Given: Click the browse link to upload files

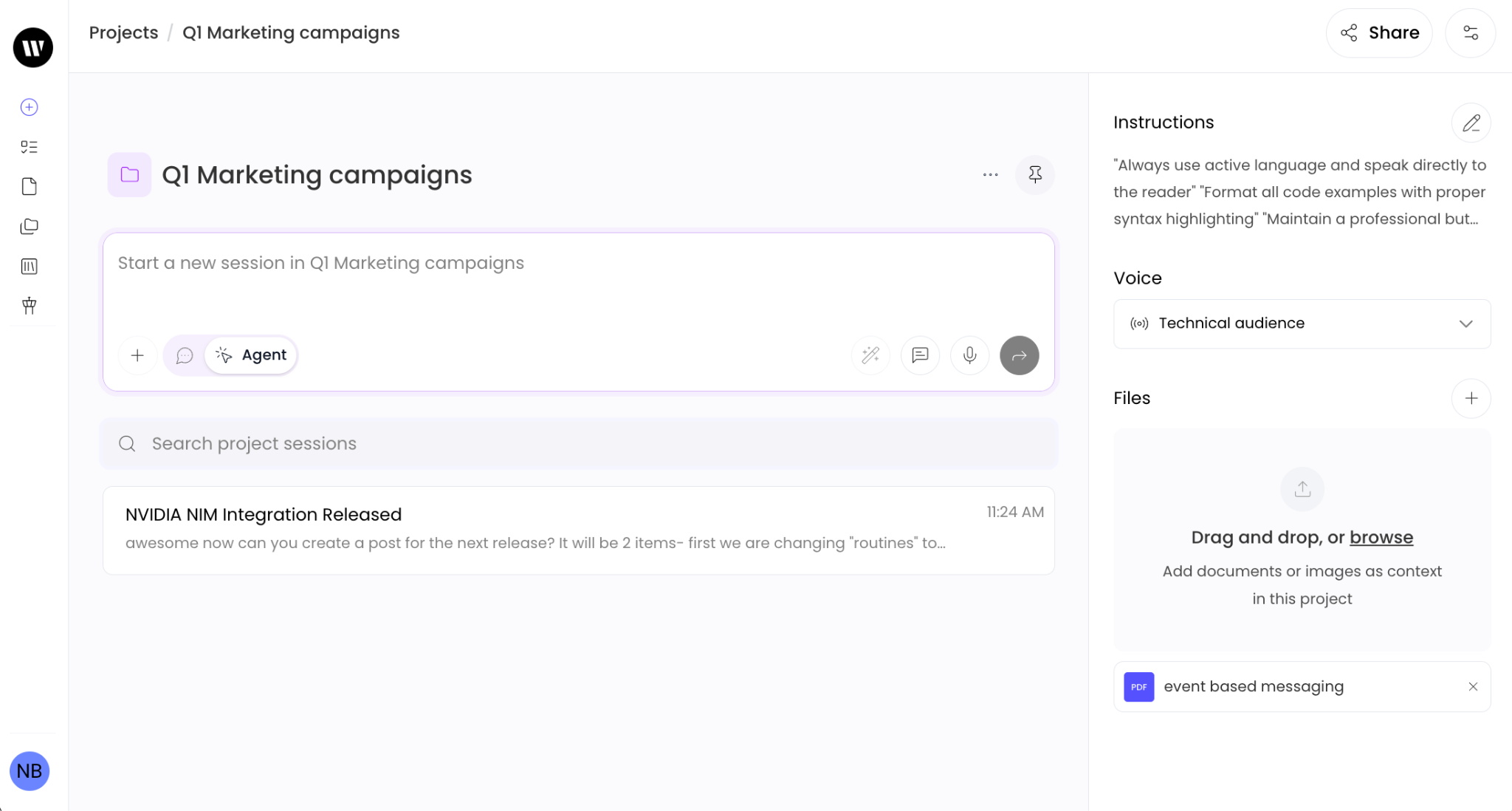Looking at the screenshot, I should (x=1381, y=538).
